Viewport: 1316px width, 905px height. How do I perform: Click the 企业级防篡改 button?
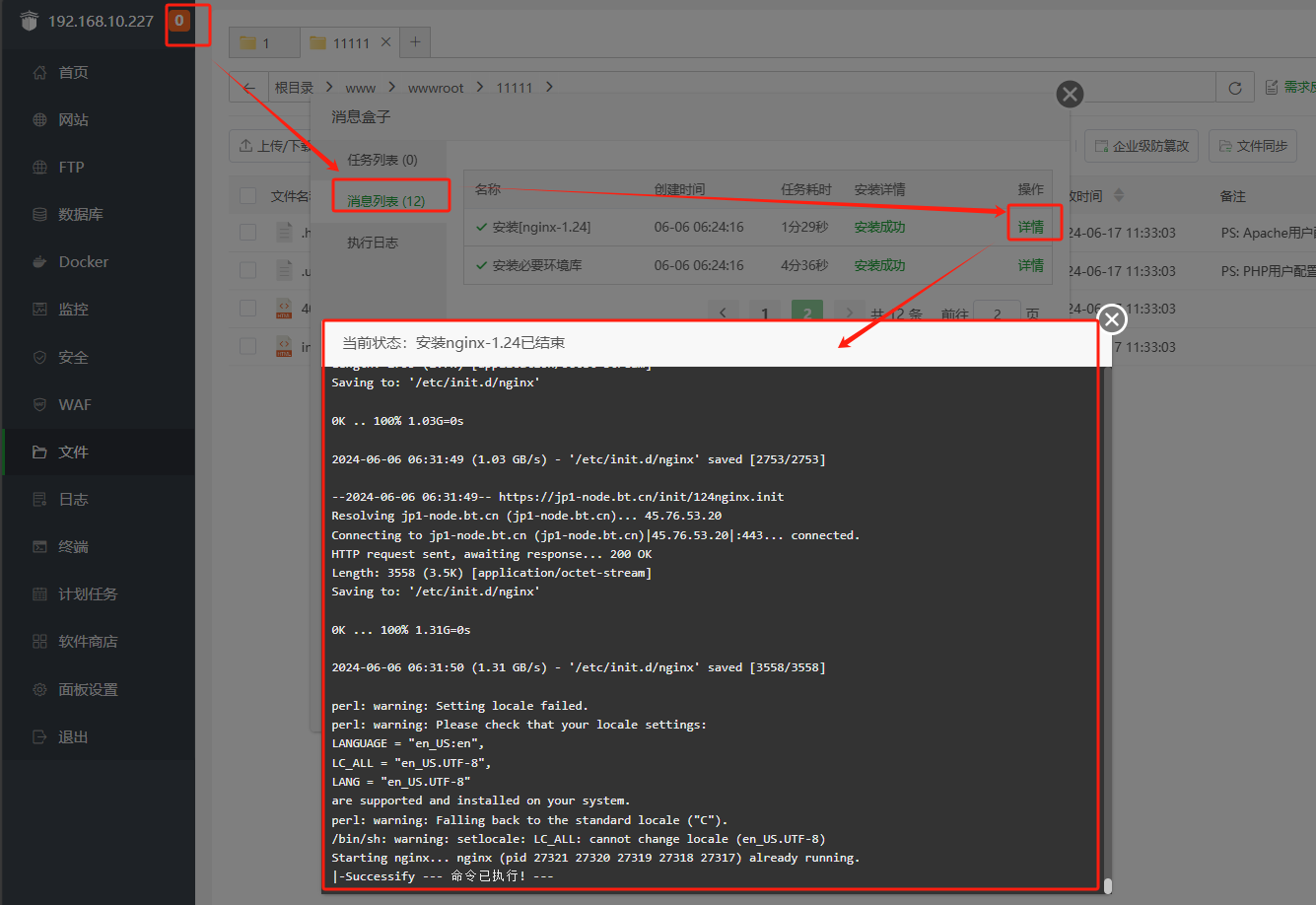(1142, 146)
